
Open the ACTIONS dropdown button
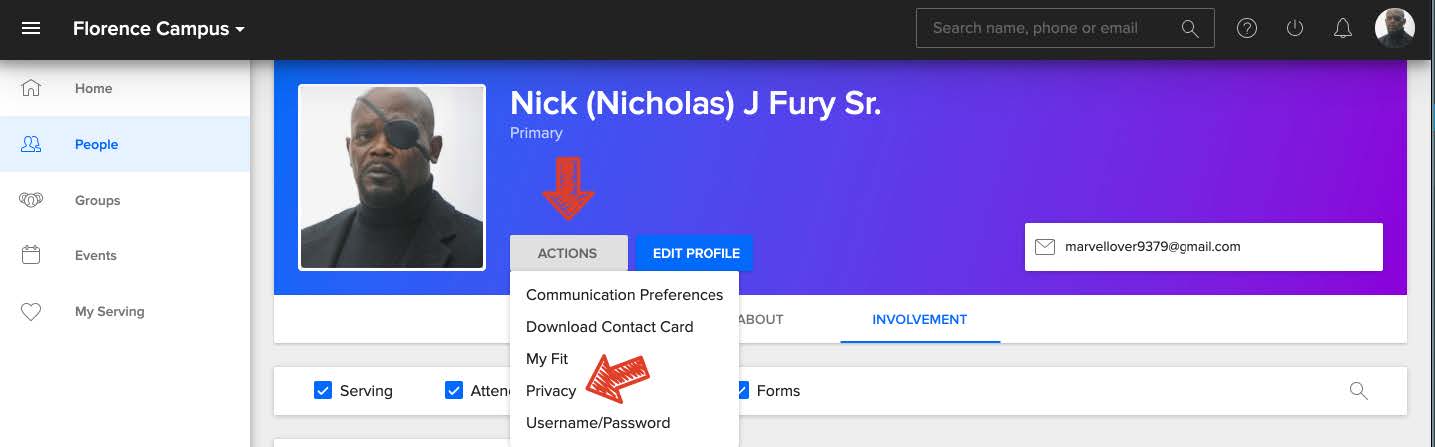tap(568, 253)
